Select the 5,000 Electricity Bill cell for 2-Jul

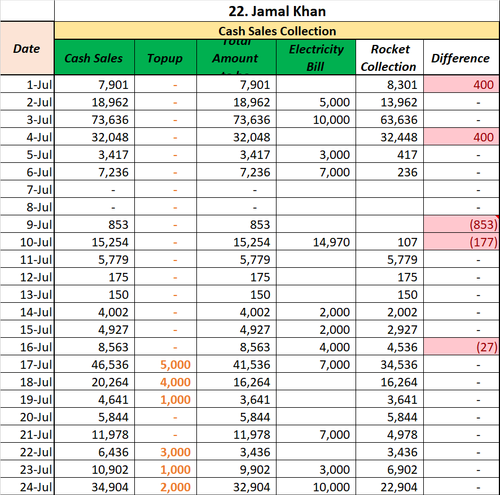click(316, 102)
